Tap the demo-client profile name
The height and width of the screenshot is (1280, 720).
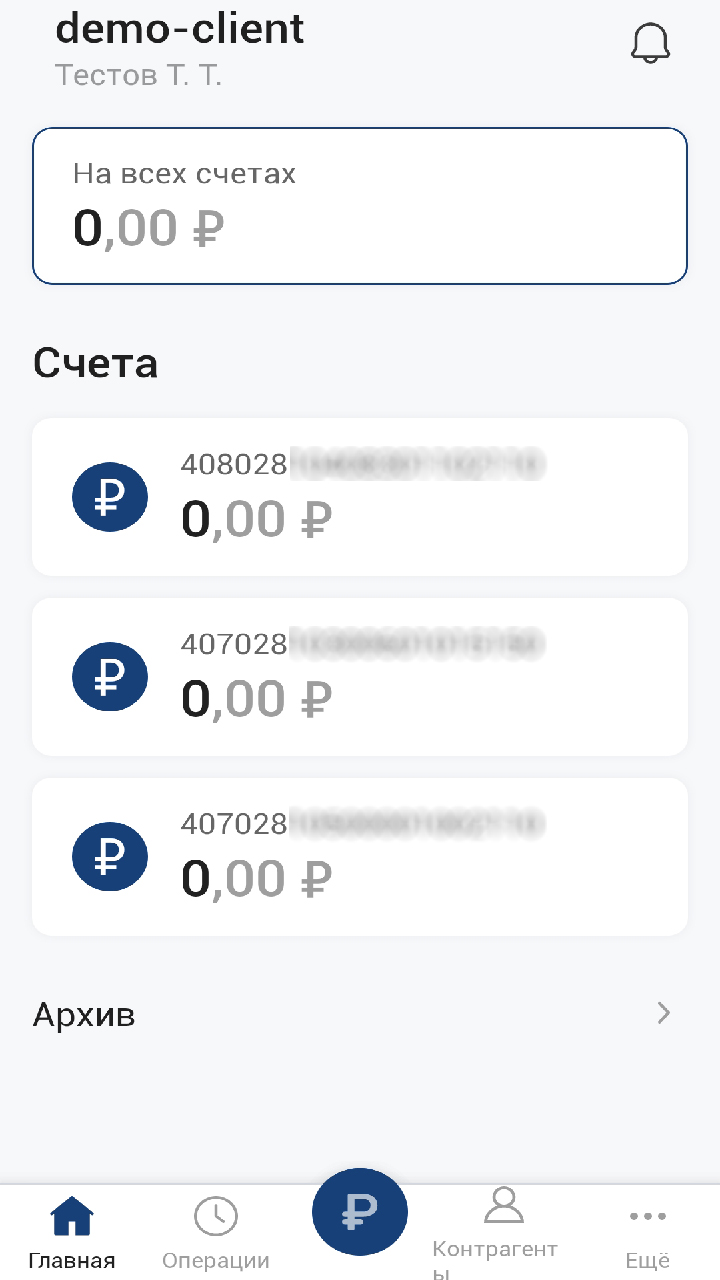pyautogui.click(x=180, y=28)
